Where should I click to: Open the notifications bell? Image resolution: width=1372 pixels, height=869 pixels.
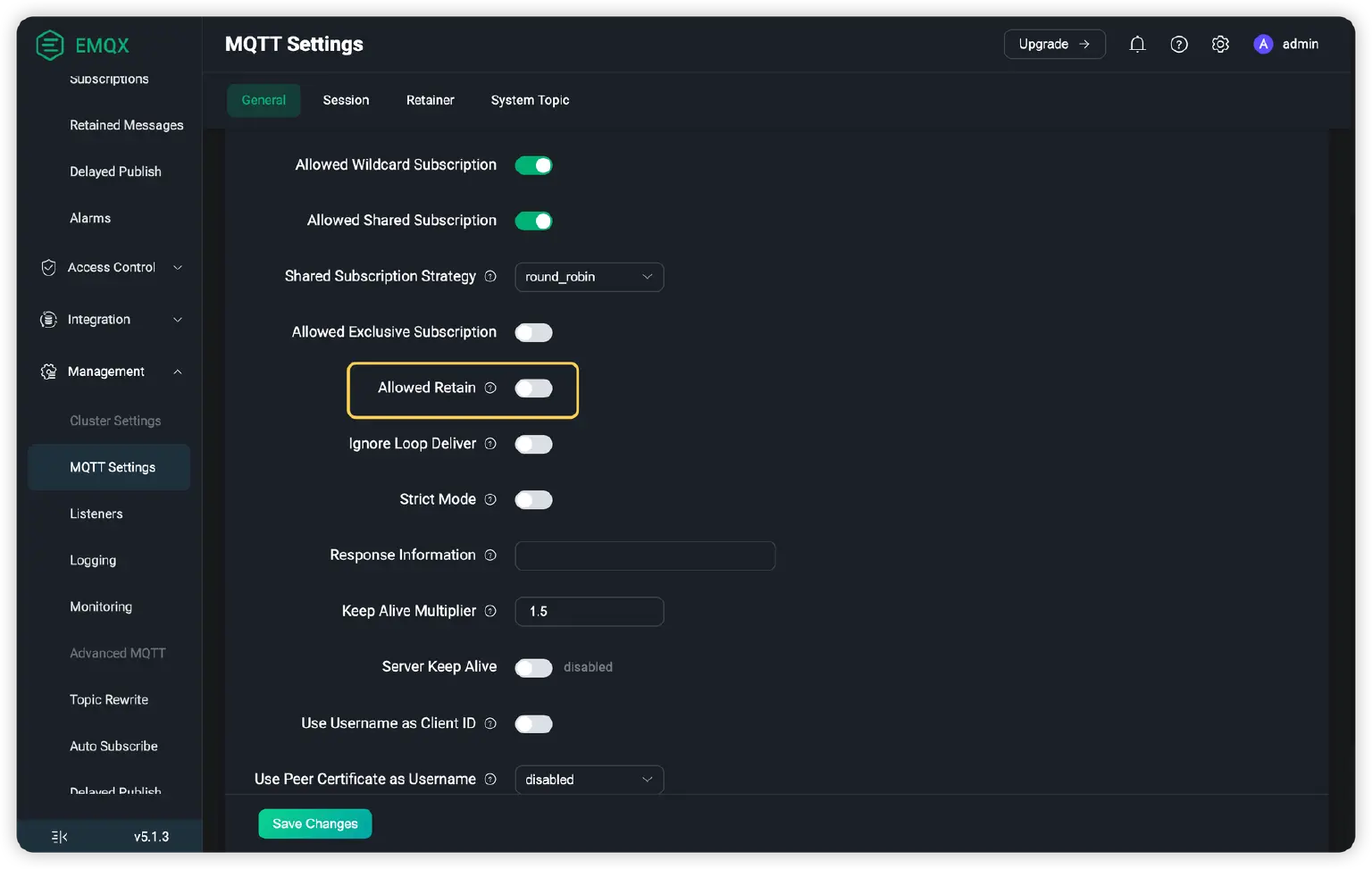click(x=1137, y=44)
